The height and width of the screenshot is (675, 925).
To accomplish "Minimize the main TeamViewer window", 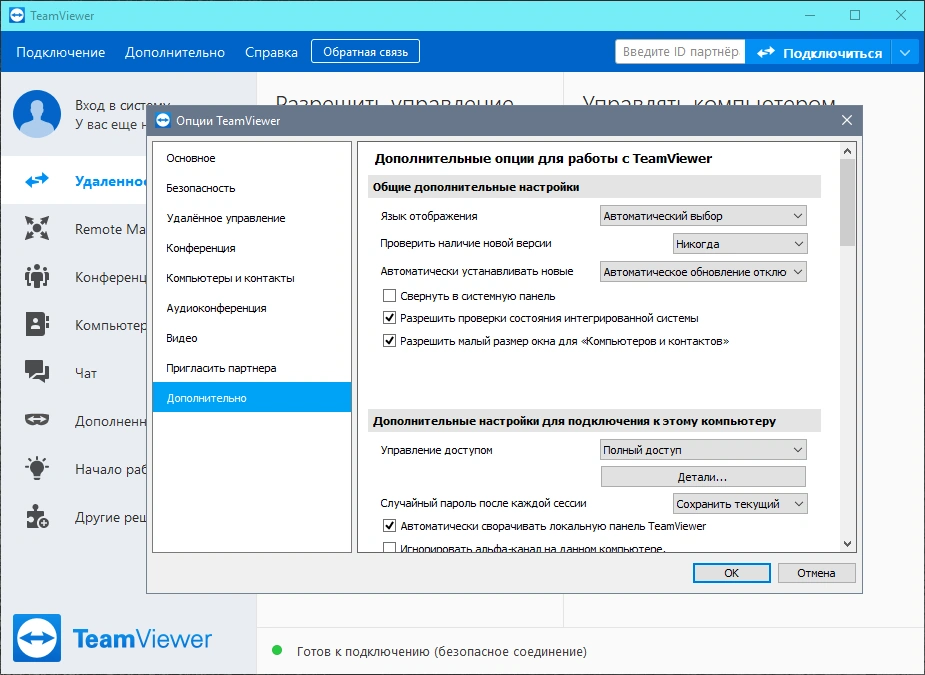I will [810, 15].
